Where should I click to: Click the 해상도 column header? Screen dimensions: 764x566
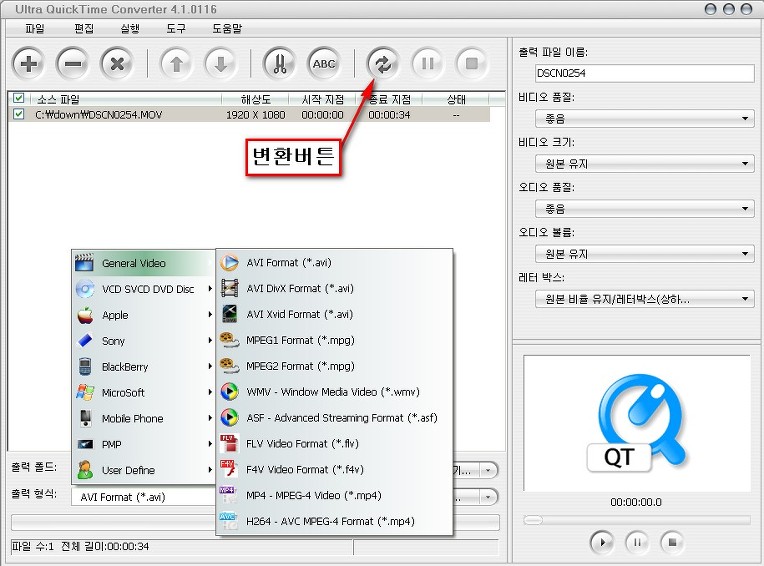[x=255, y=99]
